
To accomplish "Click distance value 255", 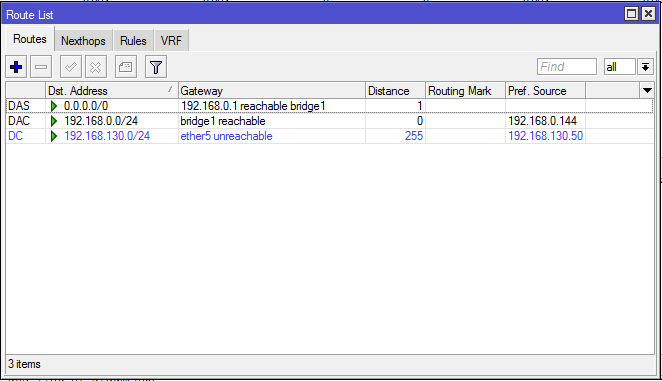I will [413, 136].
